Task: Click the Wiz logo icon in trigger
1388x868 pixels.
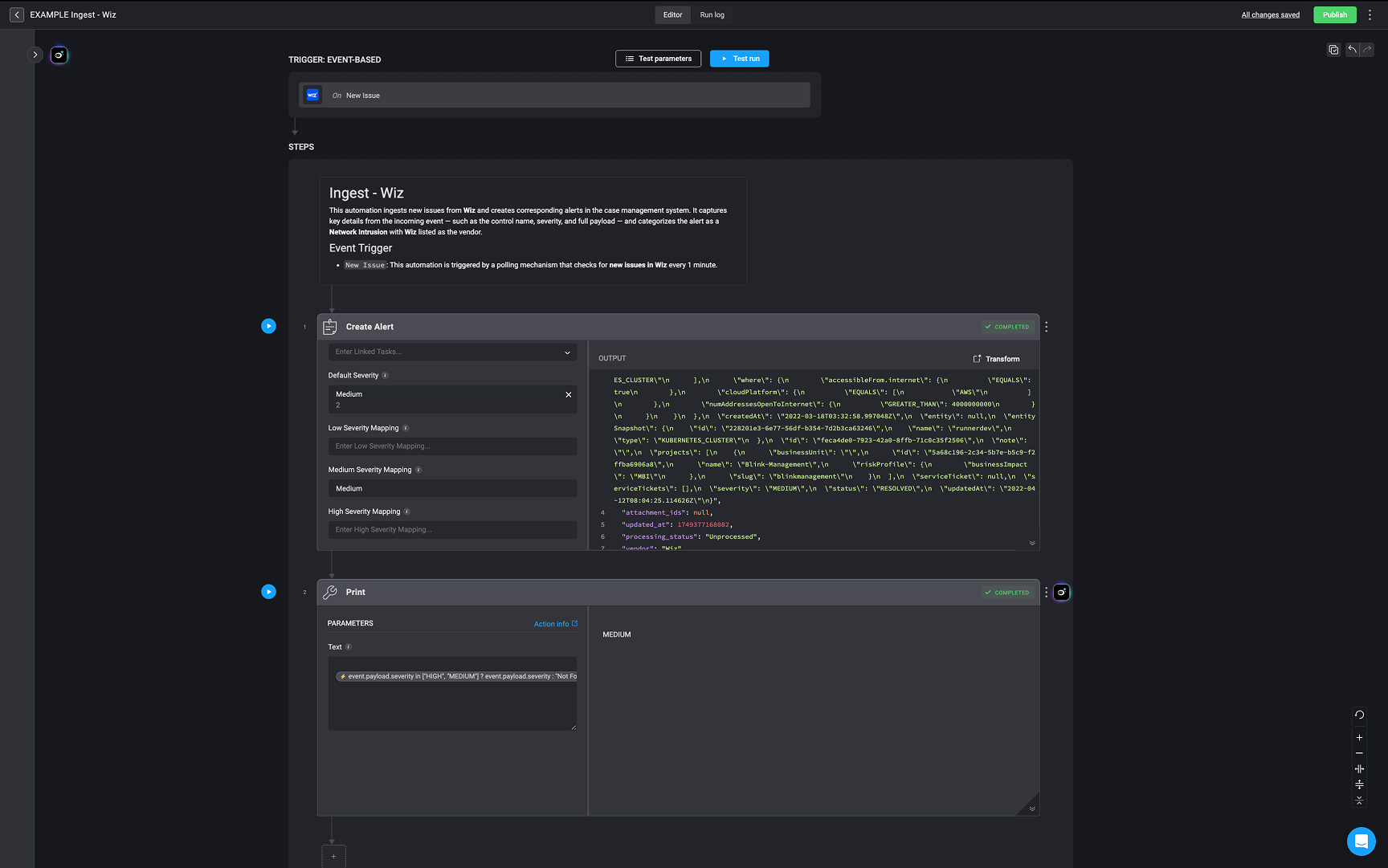Action: click(312, 95)
